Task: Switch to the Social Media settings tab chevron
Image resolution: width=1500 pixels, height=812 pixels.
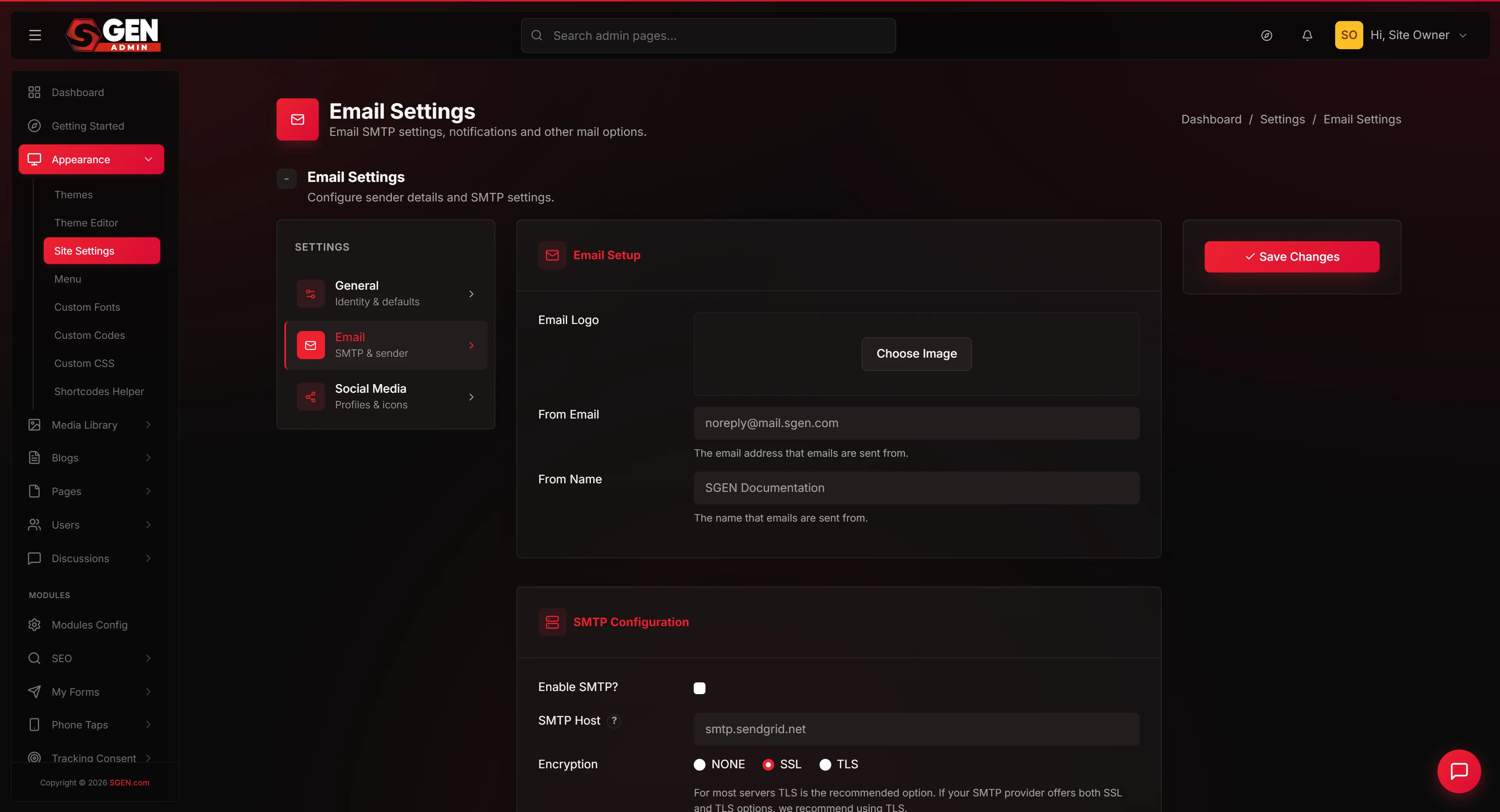Action: (x=471, y=397)
